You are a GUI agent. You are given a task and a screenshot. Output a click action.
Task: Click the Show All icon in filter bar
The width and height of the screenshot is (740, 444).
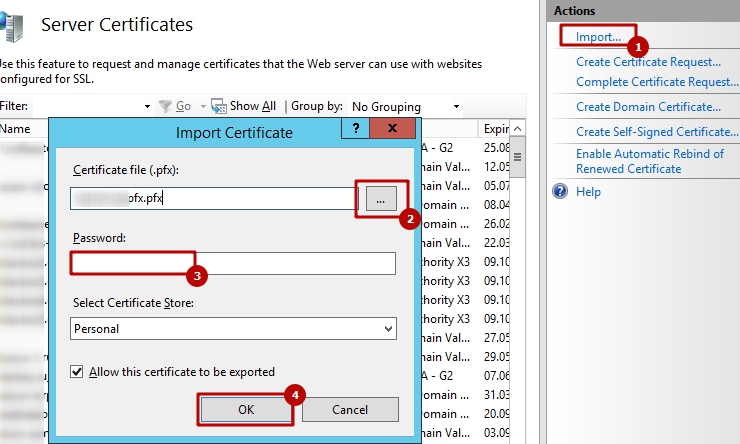220,106
